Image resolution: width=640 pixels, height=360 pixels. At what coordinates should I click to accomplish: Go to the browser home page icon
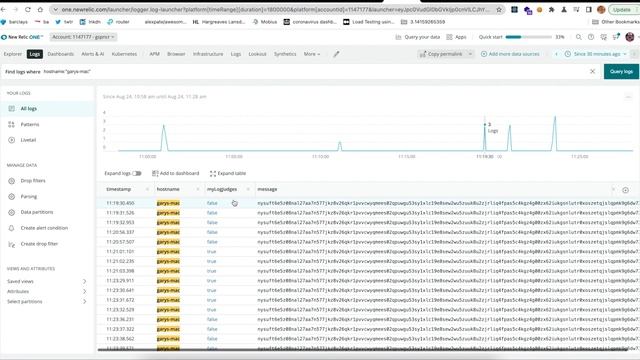[40, 9]
